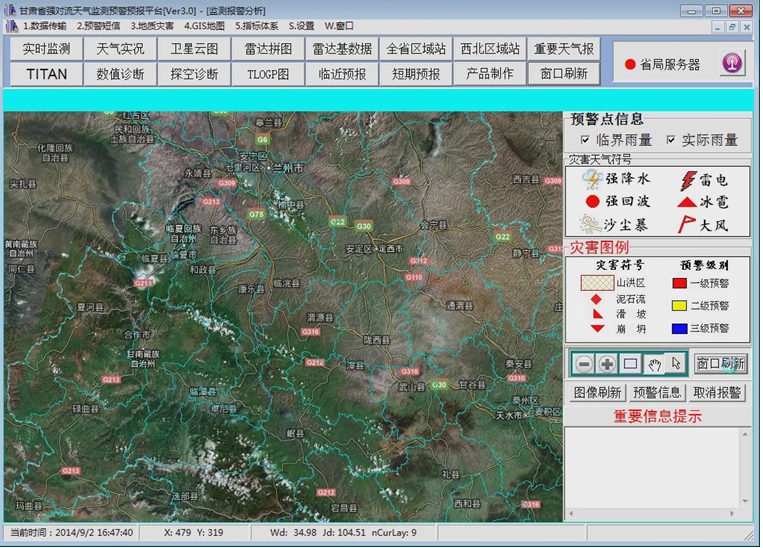This screenshot has height=548, width=763.
Task: Click the 山洪区 hatched legend symbol
Action: click(x=597, y=283)
